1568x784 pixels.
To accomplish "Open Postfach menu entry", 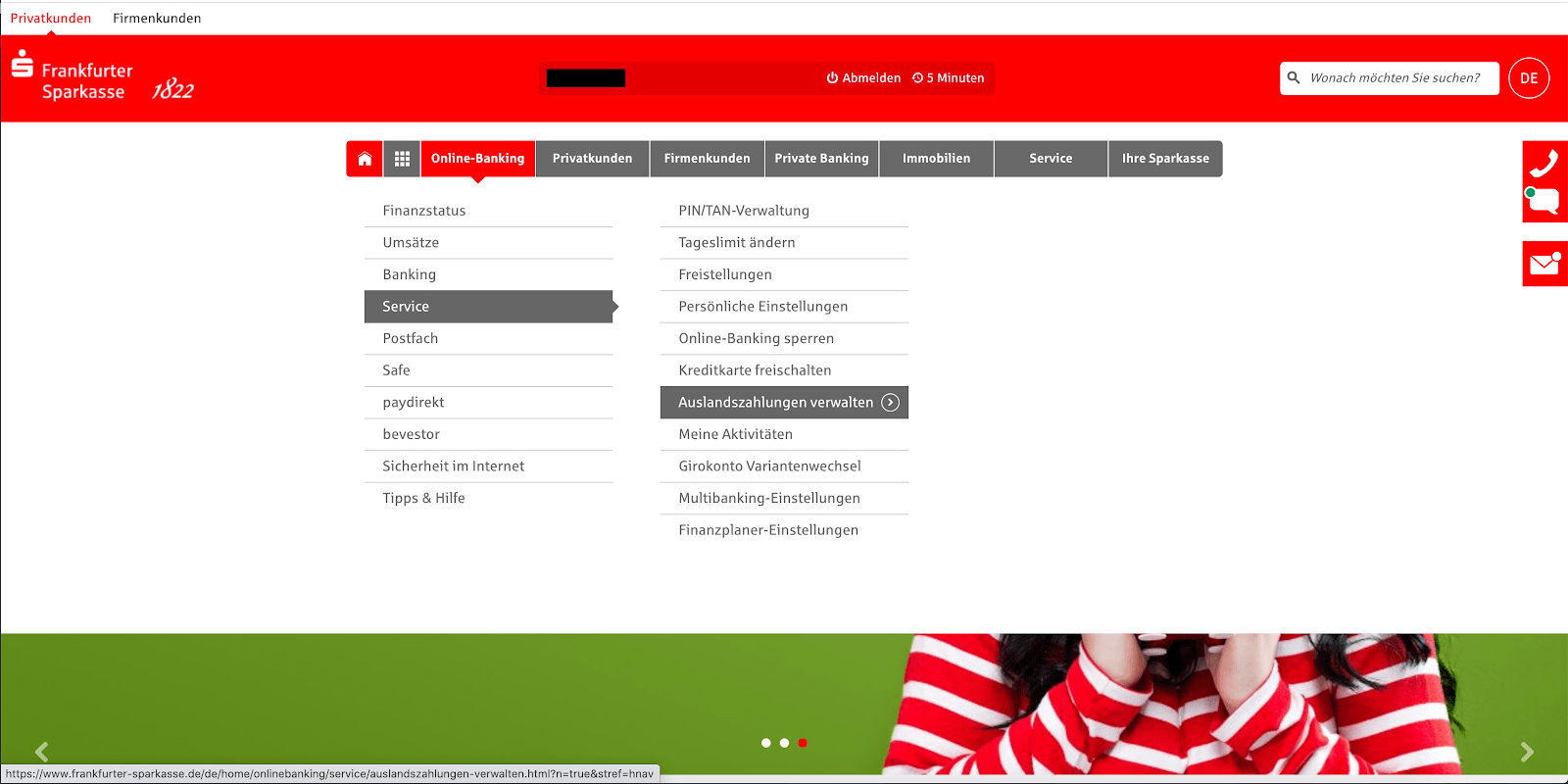I will coord(488,338).
